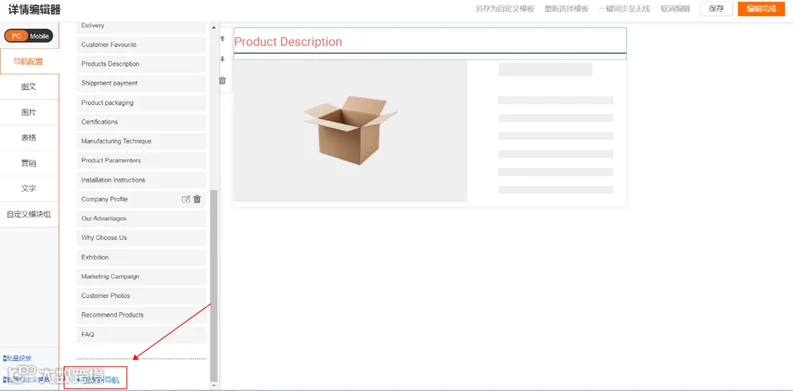Viewport: 793px width, 391px height.
Task: Switch editor view to Mobile
Action: click(39, 36)
